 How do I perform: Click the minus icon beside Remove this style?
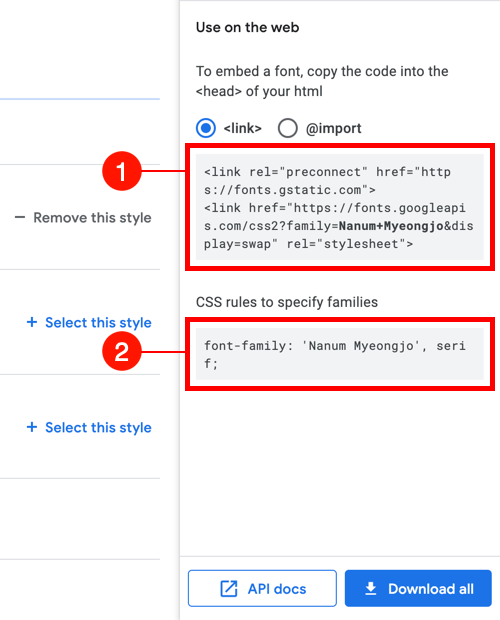tap(20, 217)
